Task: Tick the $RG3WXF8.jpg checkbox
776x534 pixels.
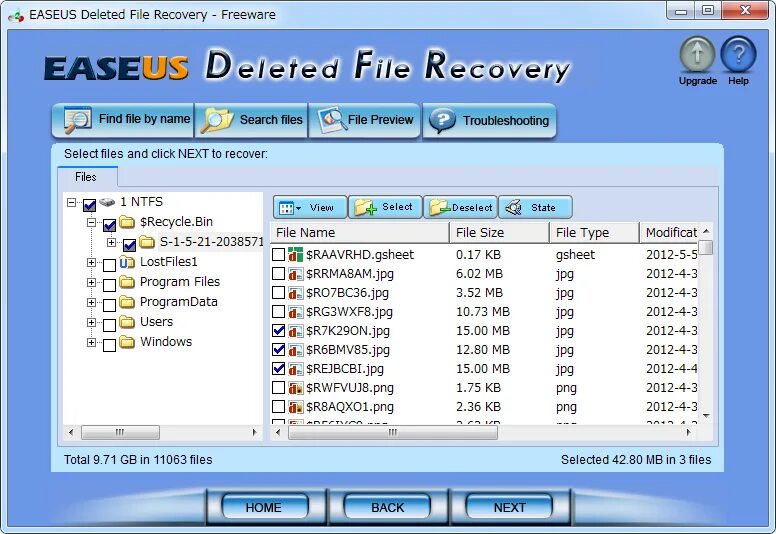Action: click(279, 312)
